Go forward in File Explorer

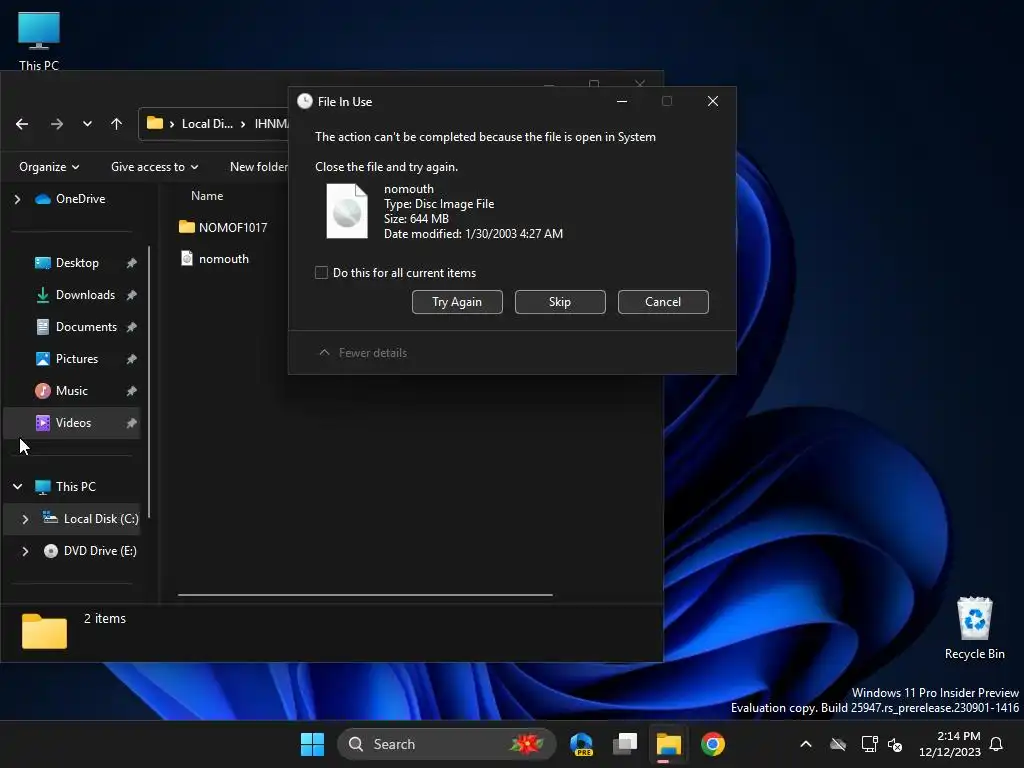tap(57, 123)
